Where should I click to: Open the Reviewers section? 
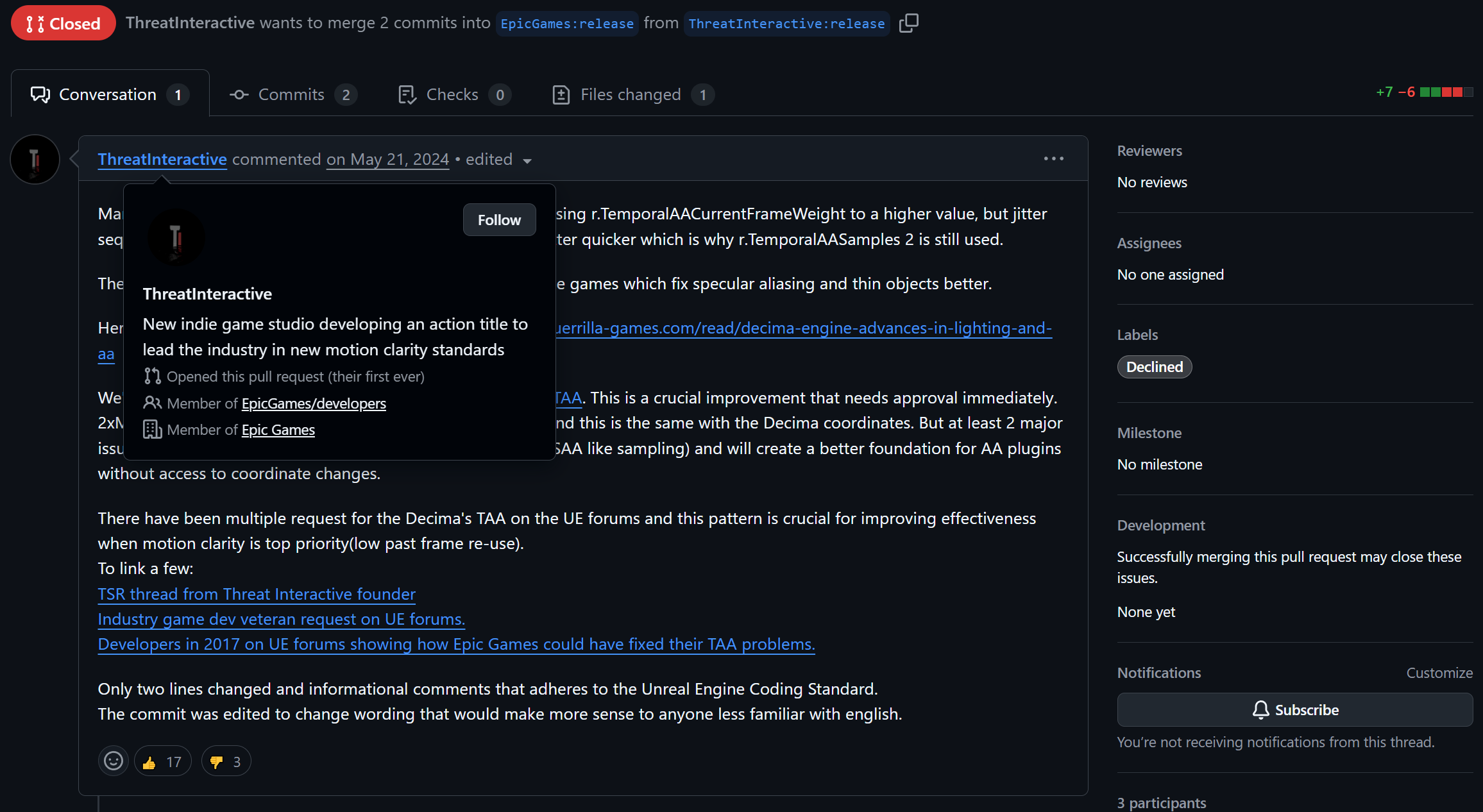pos(1149,151)
